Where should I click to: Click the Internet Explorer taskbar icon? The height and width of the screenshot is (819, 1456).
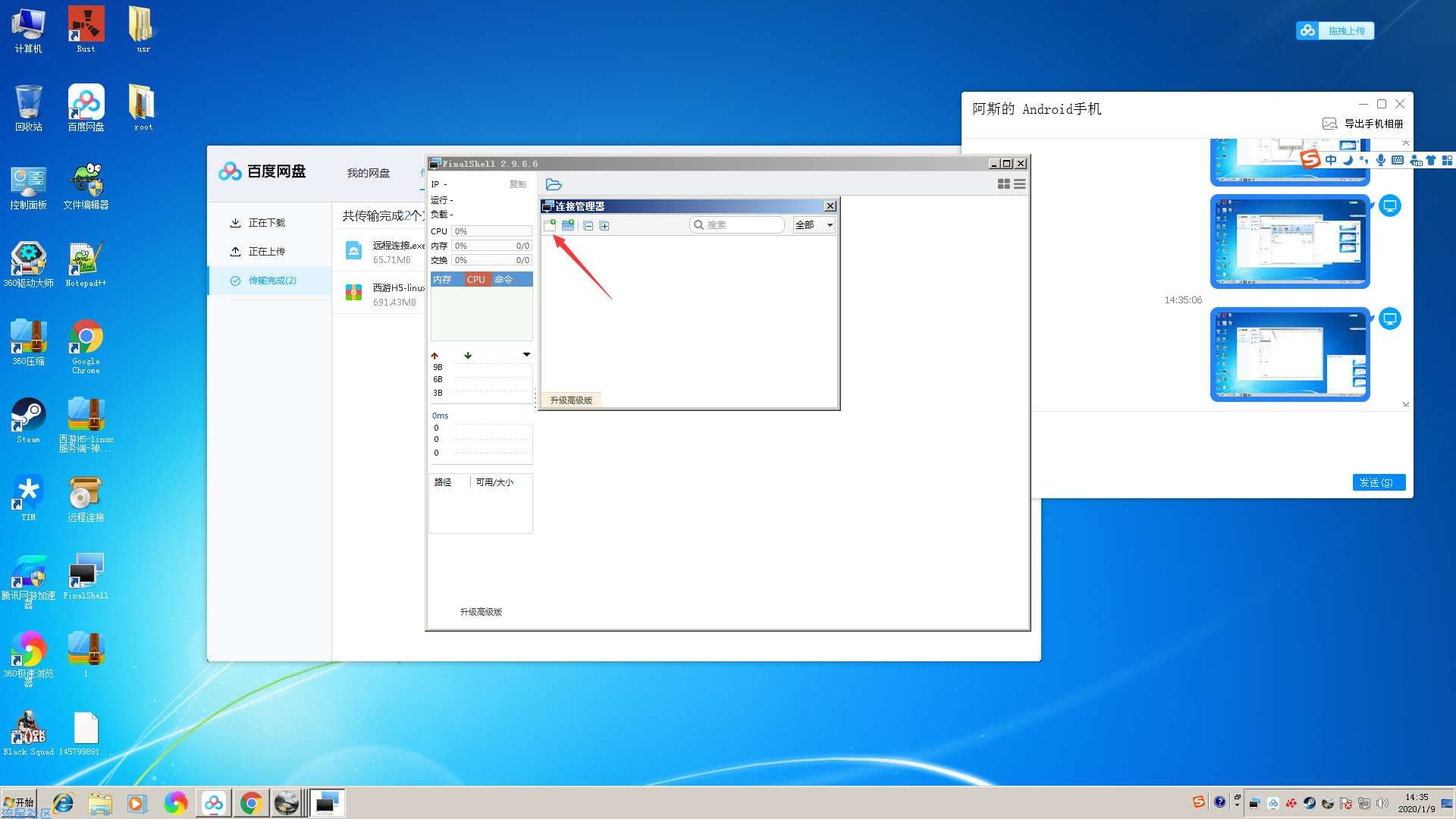pyautogui.click(x=63, y=802)
